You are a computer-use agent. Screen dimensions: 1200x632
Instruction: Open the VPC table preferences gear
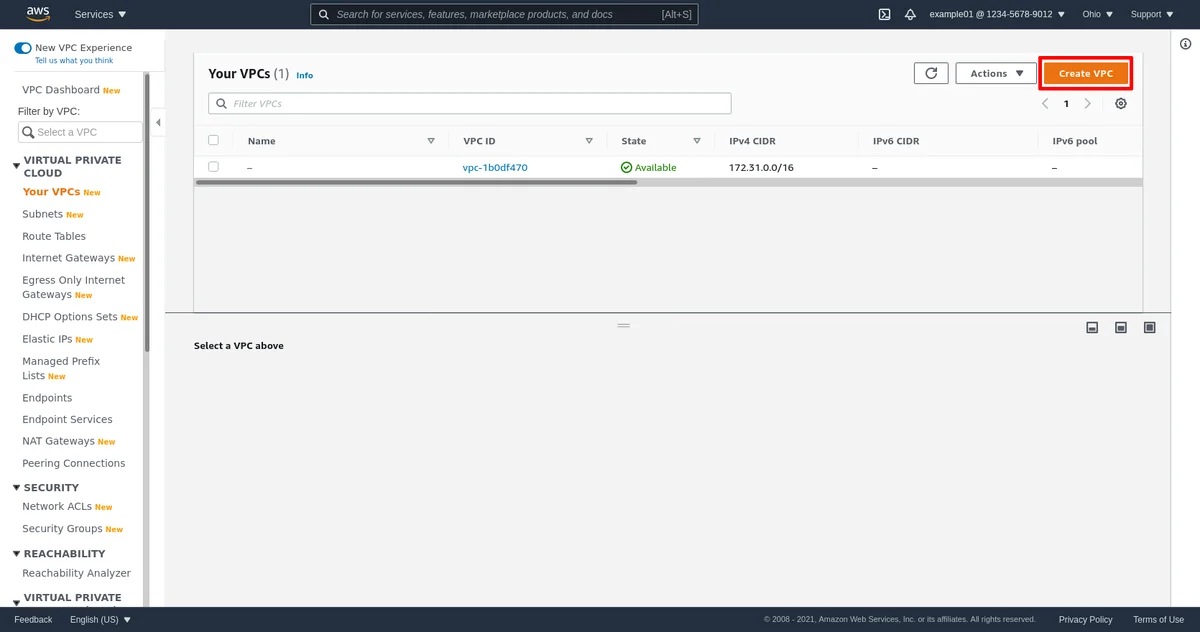pos(1120,103)
